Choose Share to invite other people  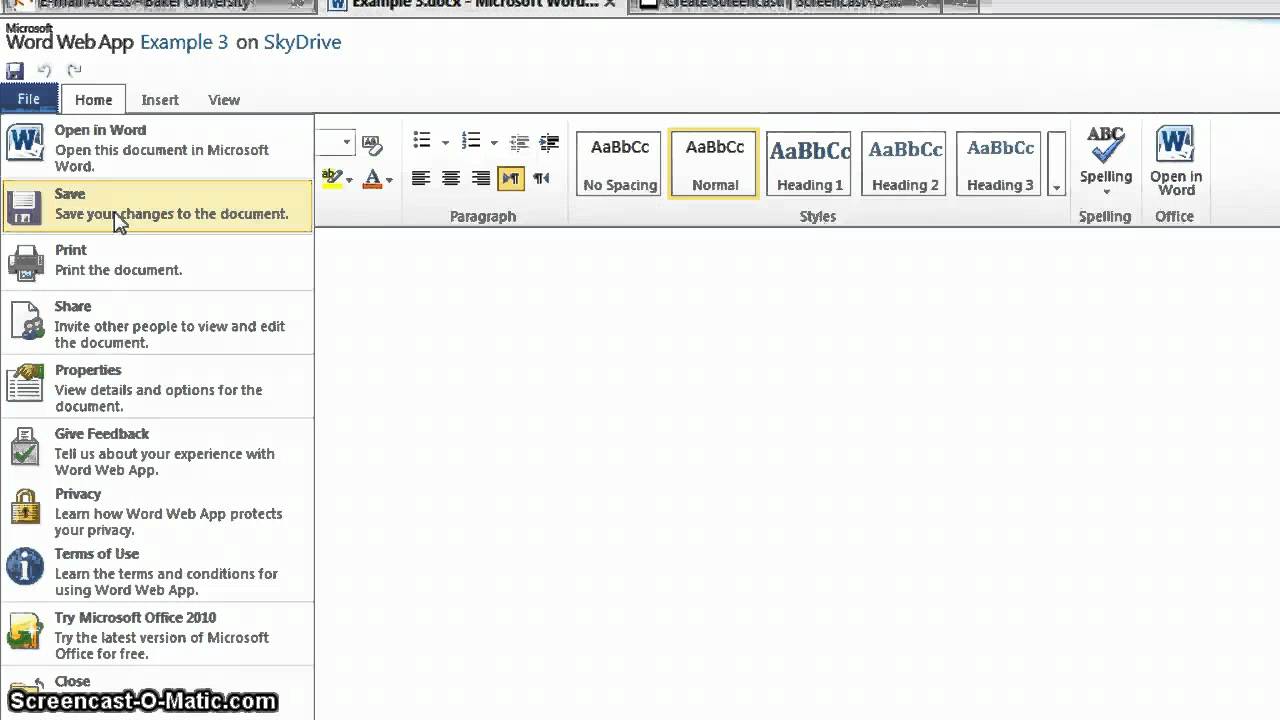pos(158,323)
